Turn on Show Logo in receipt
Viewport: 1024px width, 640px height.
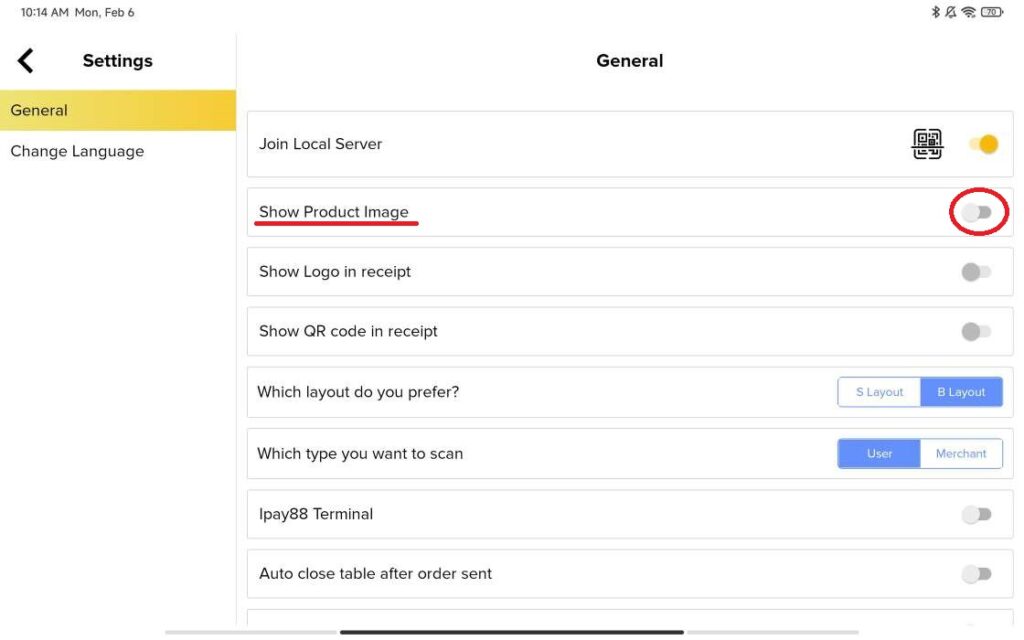point(976,272)
